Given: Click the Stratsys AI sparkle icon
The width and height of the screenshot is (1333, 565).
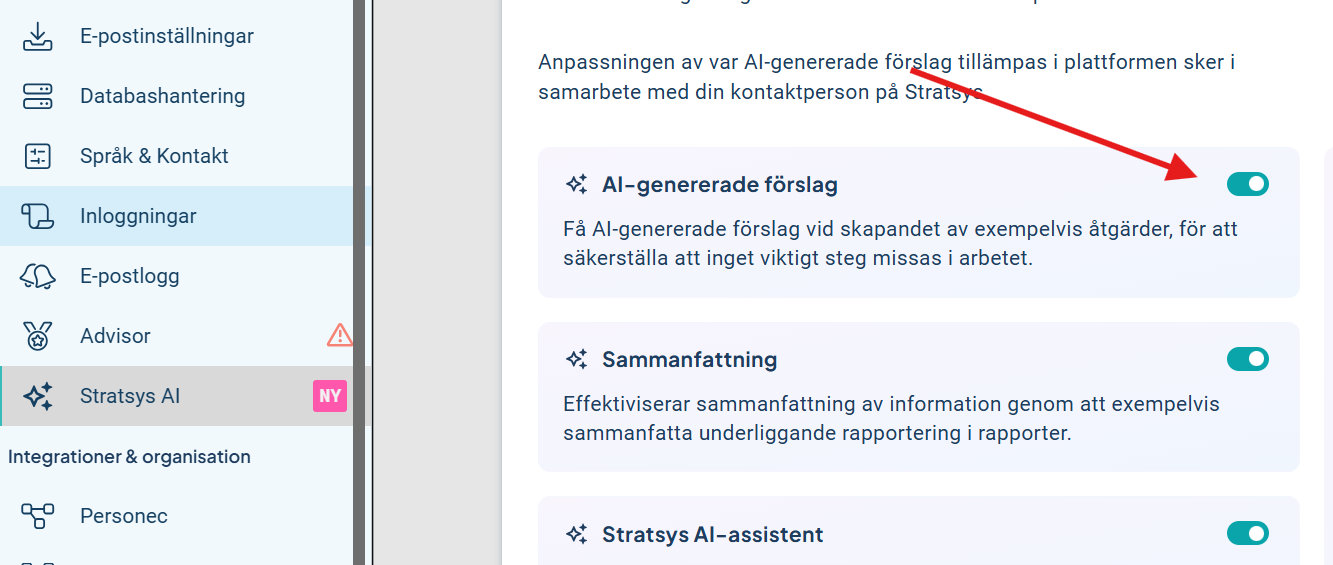Looking at the screenshot, I should (x=38, y=396).
